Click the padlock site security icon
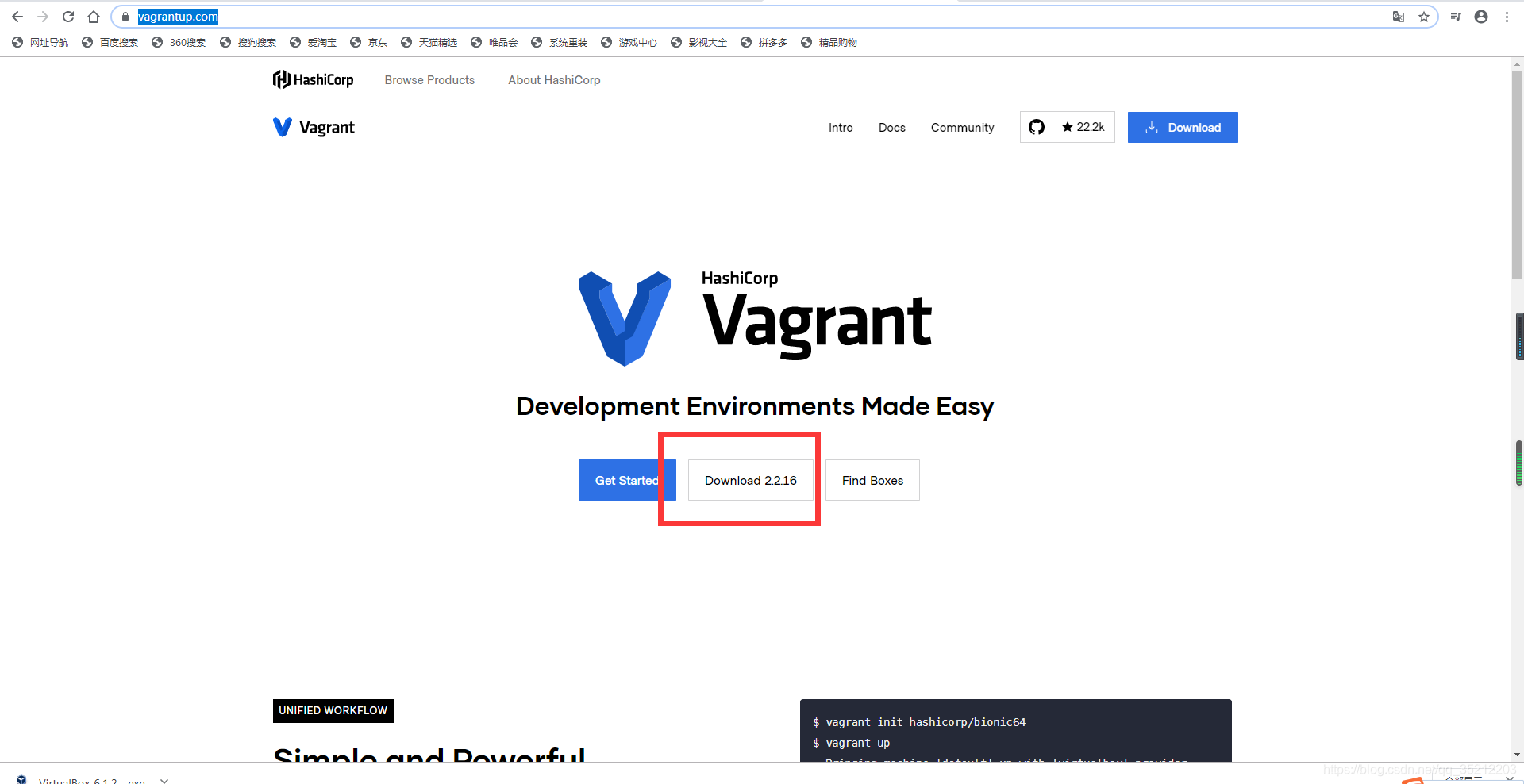Screen dimensions: 1524x784 (125, 17)
